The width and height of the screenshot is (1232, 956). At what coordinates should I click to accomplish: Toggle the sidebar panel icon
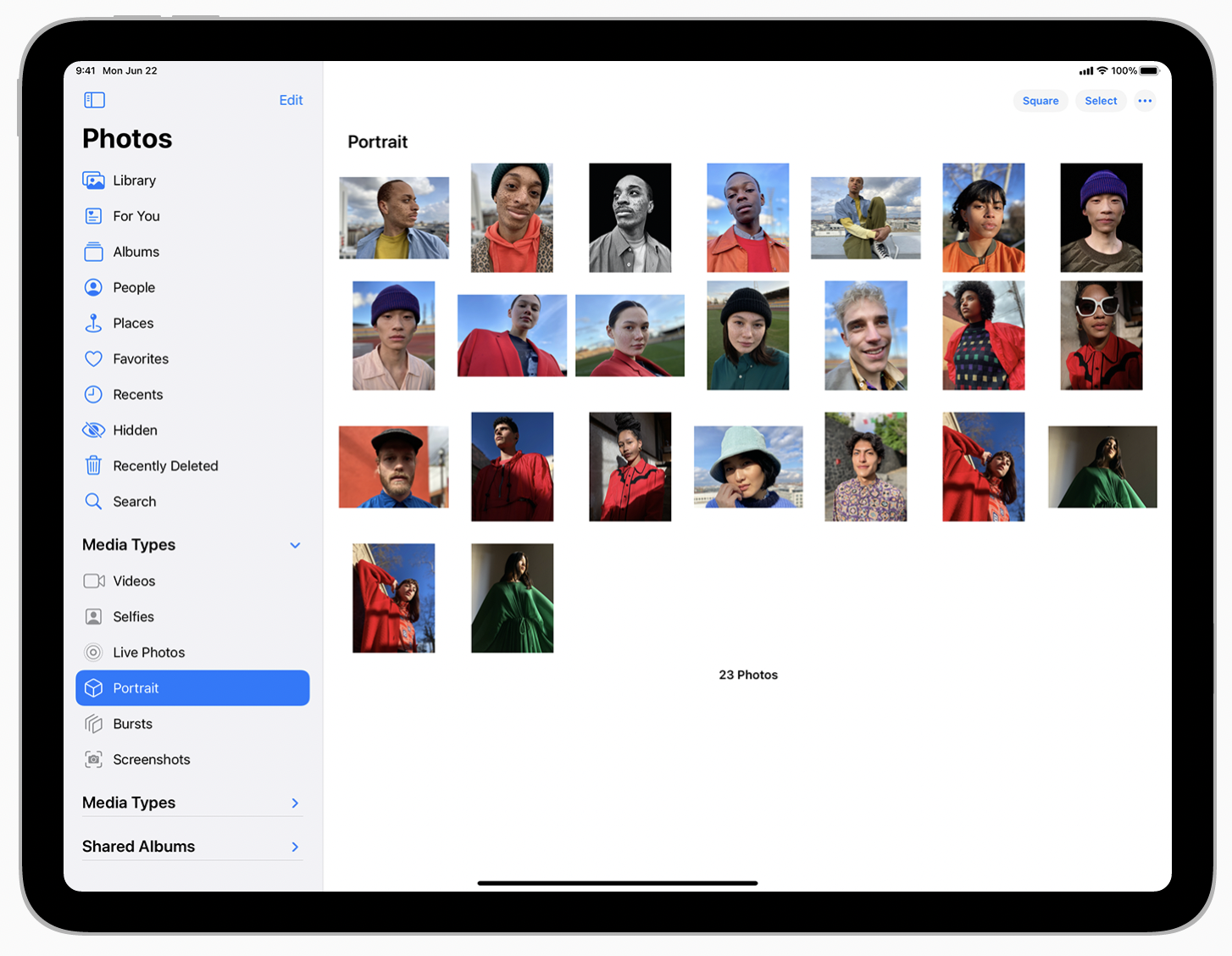94,100
